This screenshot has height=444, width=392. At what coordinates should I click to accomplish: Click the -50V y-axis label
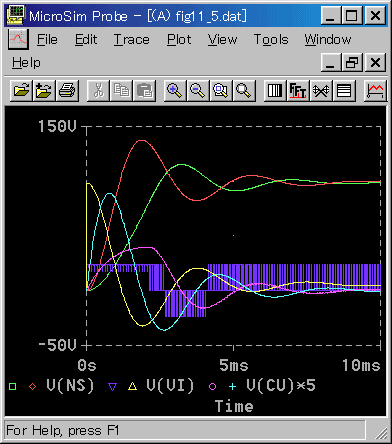[57, 345]
